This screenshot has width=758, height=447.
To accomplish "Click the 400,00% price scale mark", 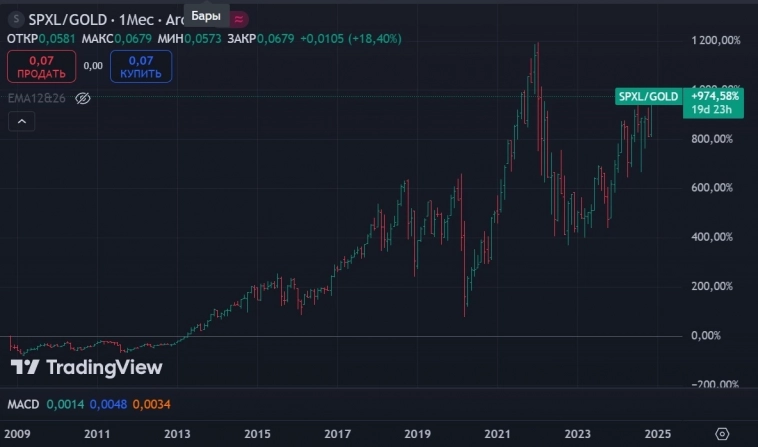I will click(x=712, y=237).
